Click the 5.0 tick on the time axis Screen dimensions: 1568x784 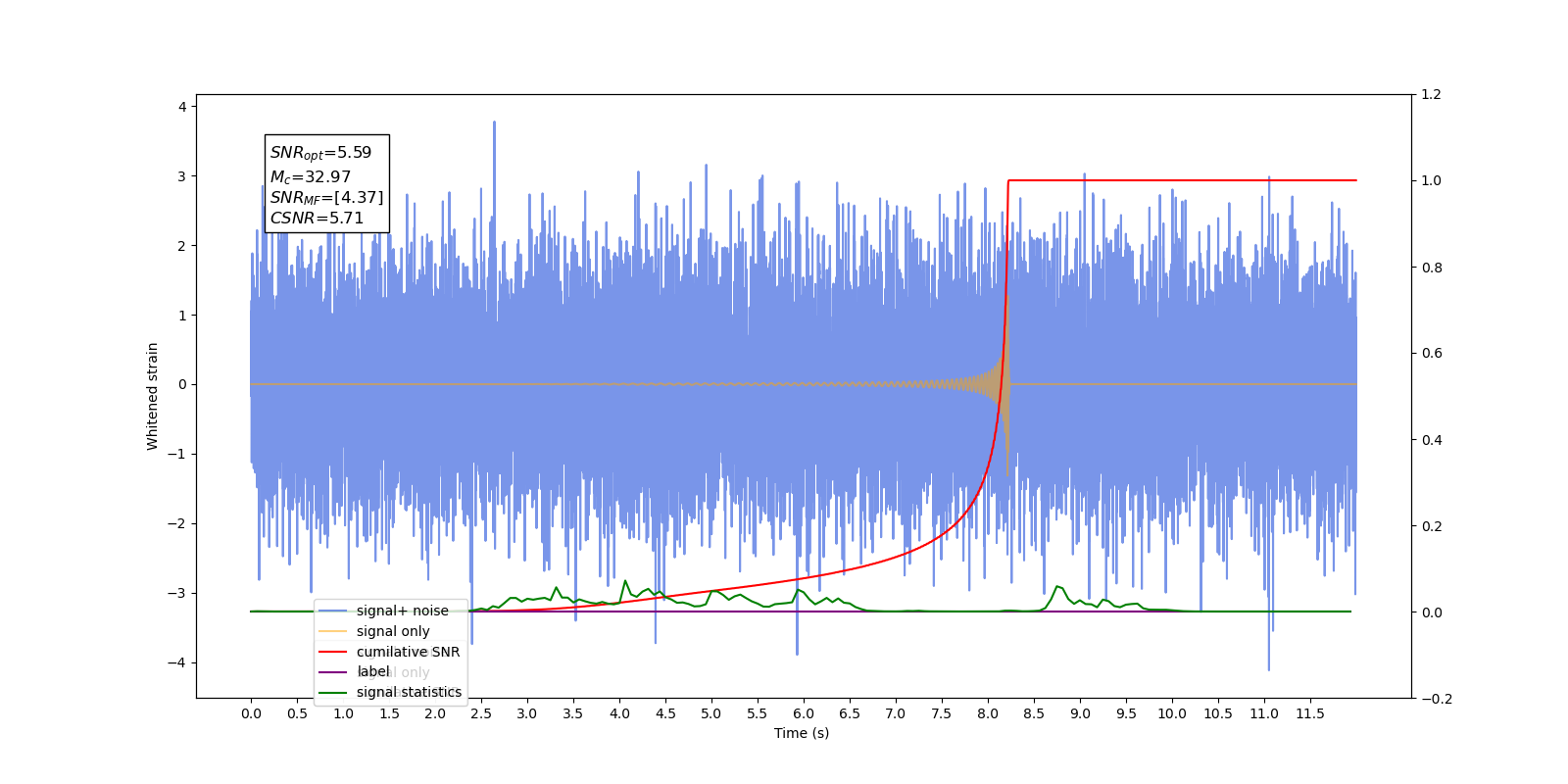click(x=711, y=713)
